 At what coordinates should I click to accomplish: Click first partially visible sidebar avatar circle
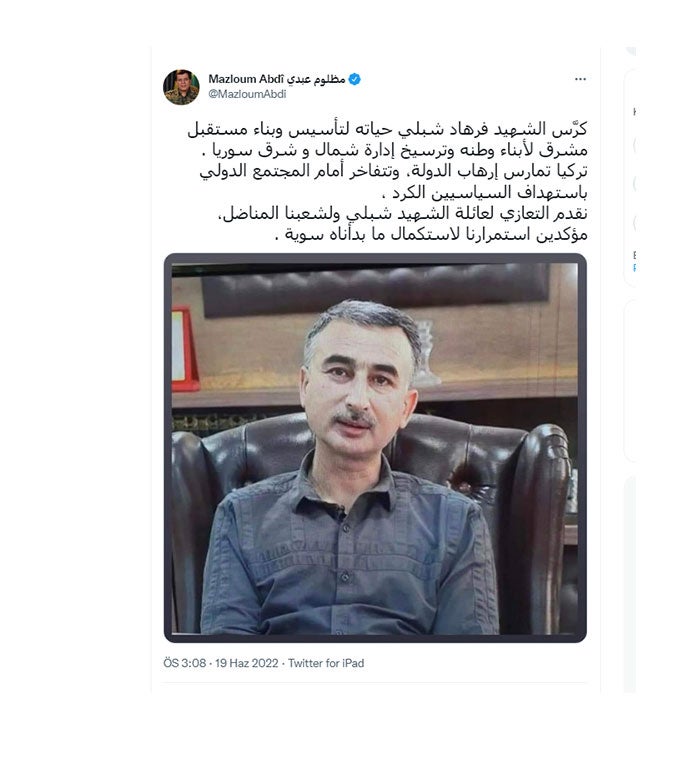[634, 146]
